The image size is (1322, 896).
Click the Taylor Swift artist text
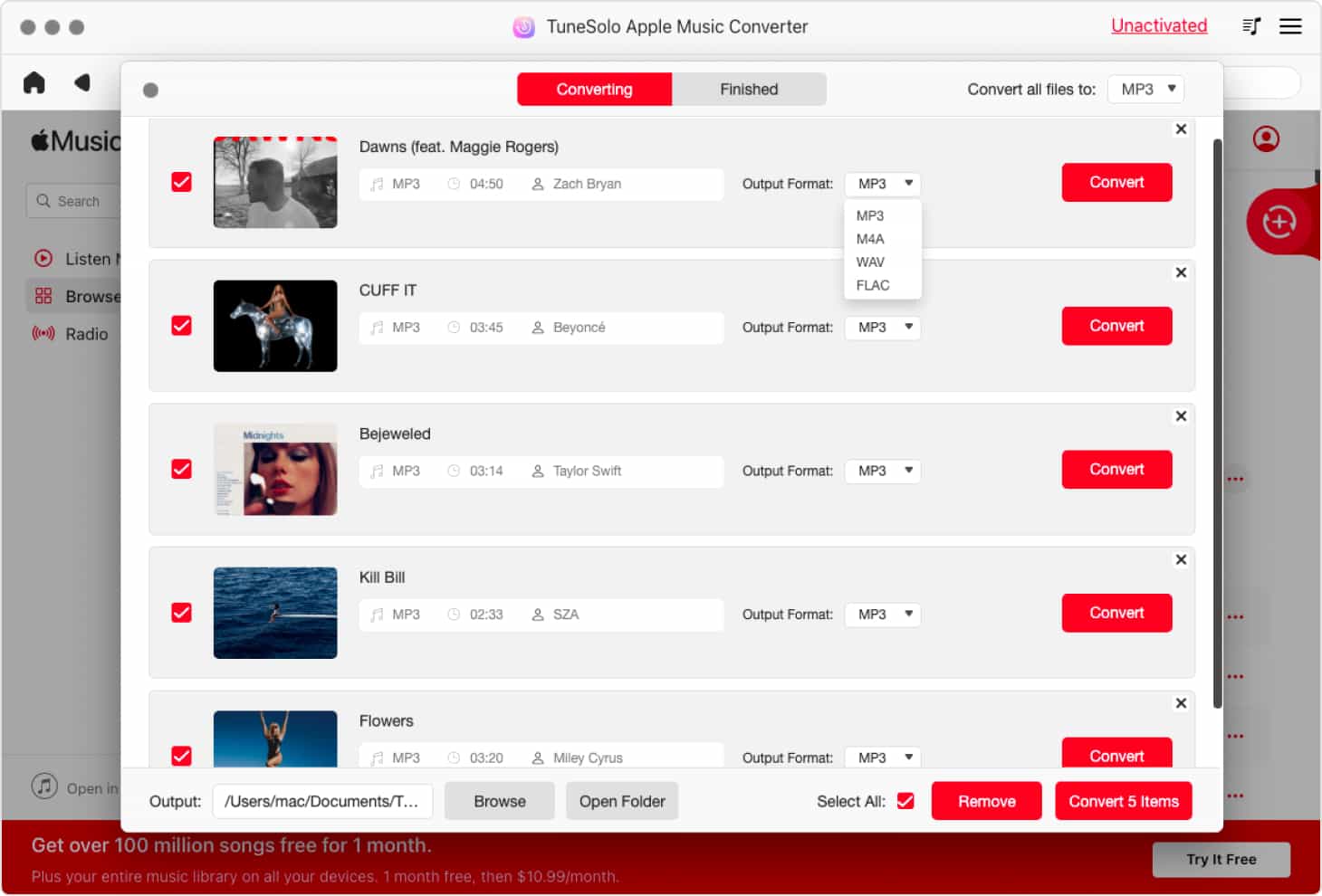587,471
